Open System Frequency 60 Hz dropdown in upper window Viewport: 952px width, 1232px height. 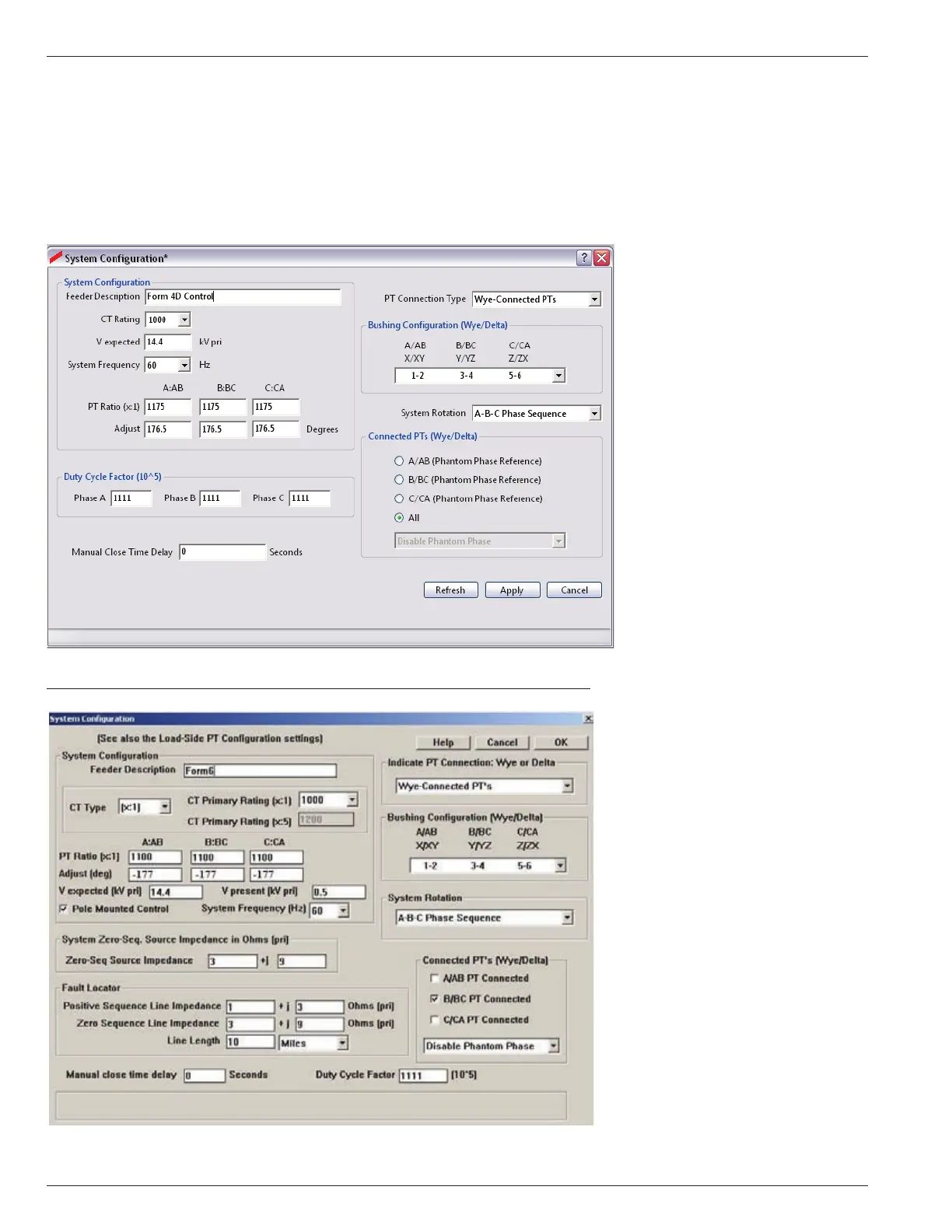point(184,365)
